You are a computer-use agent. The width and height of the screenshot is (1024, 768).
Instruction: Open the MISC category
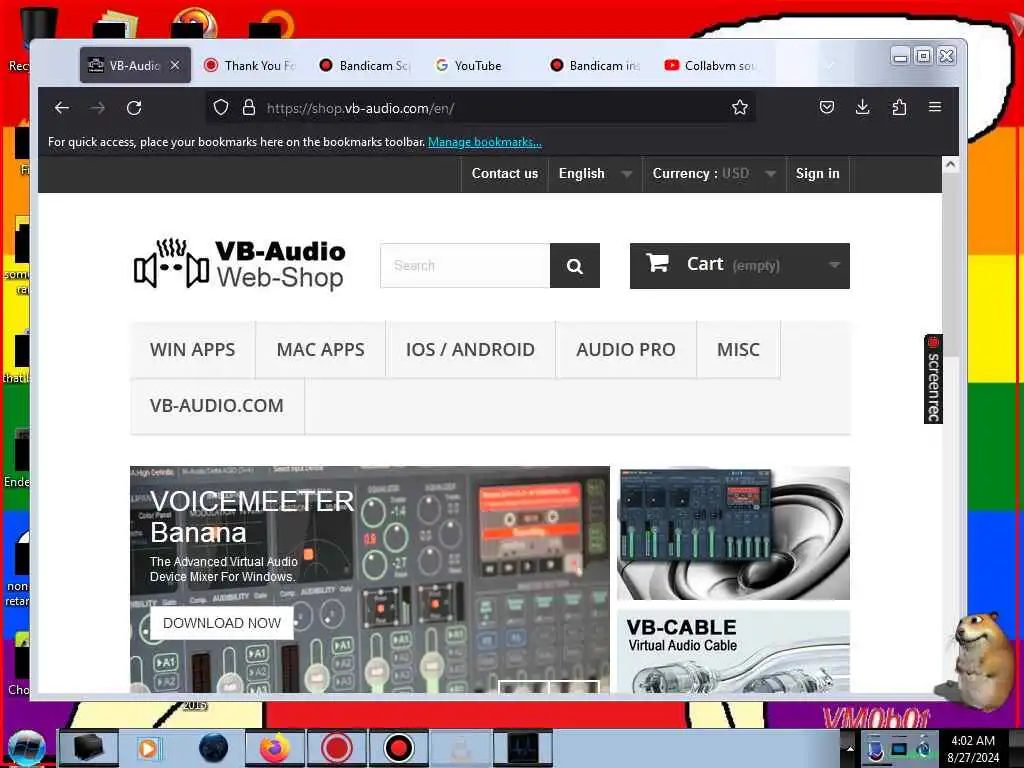[739, 350]
